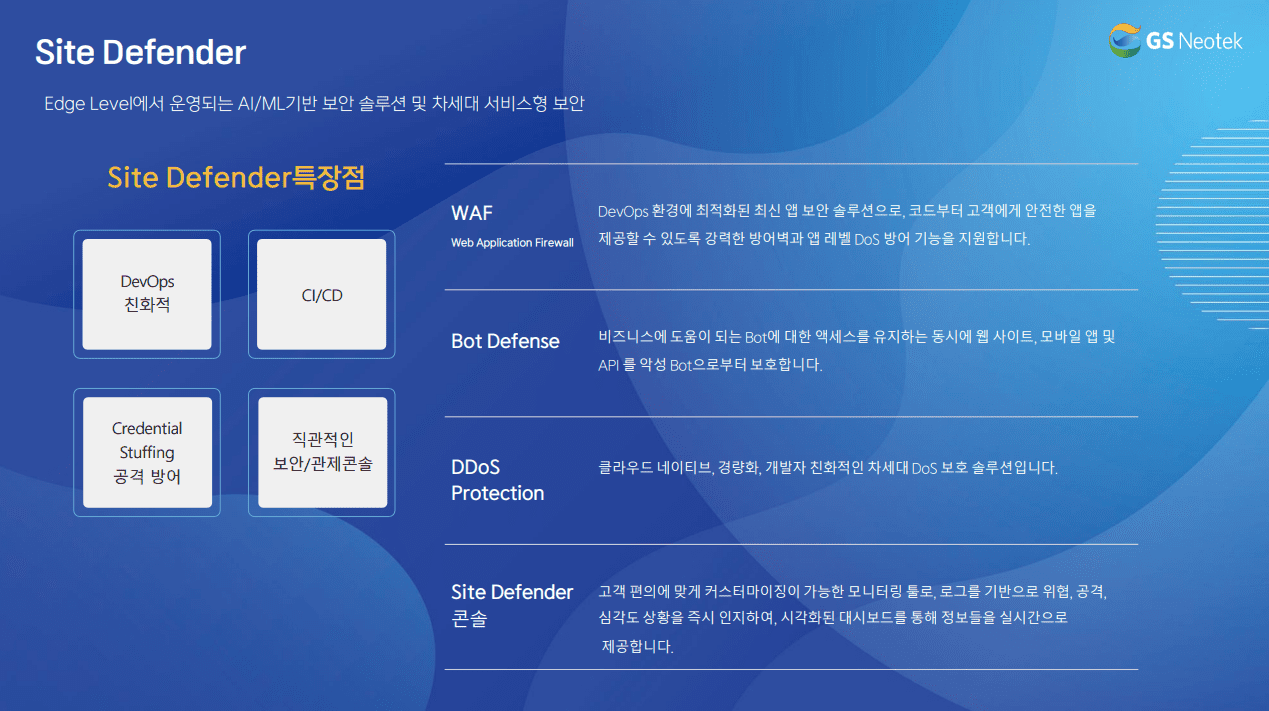Image resolution: width=1269 pixels, height=711 pixels.
Task: Open the 직관적인 보안/관제콘솔 card
Action: pyautogui.click(x=321, y=452)
